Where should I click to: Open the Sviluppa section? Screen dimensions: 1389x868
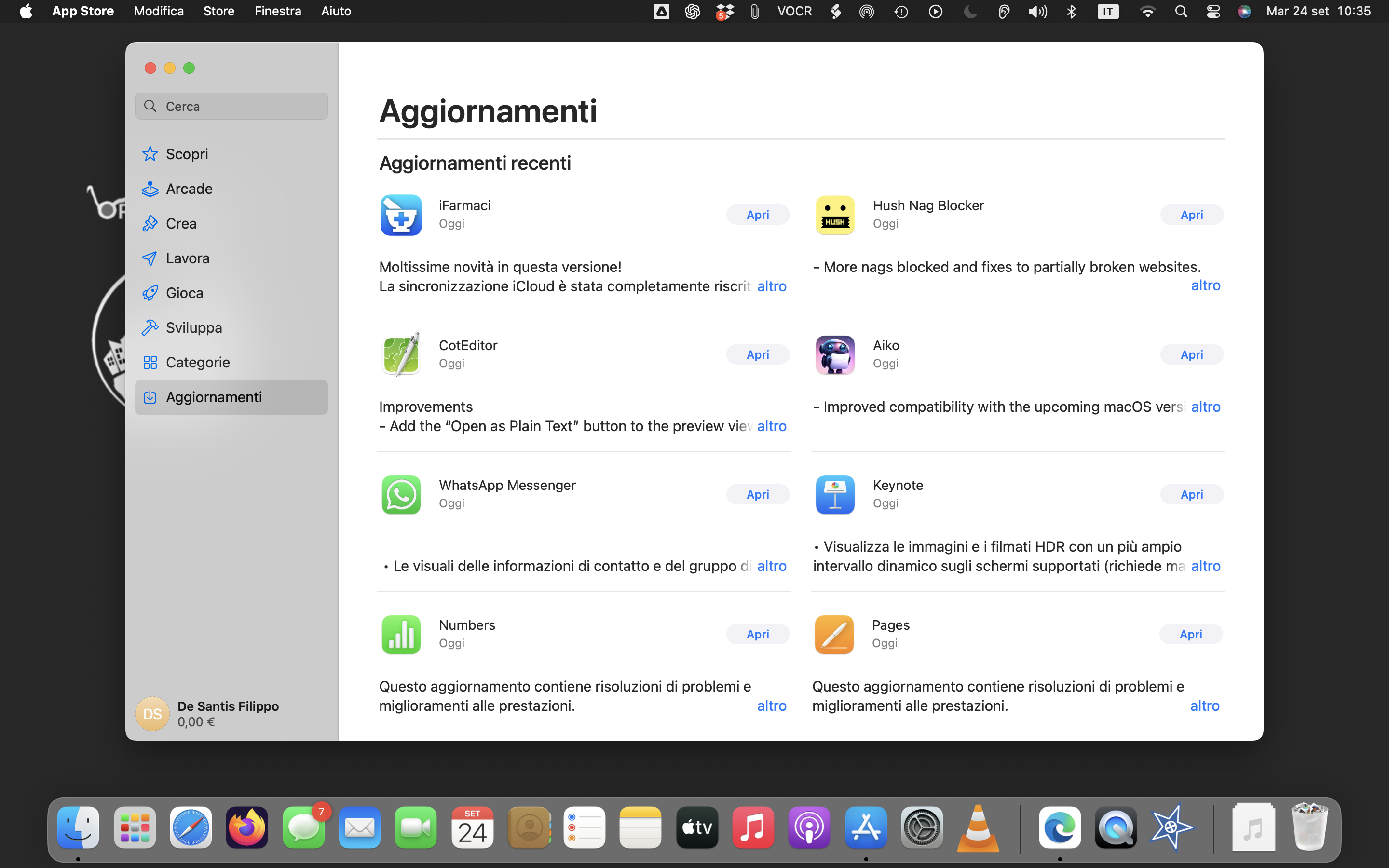tap(231, 327)
